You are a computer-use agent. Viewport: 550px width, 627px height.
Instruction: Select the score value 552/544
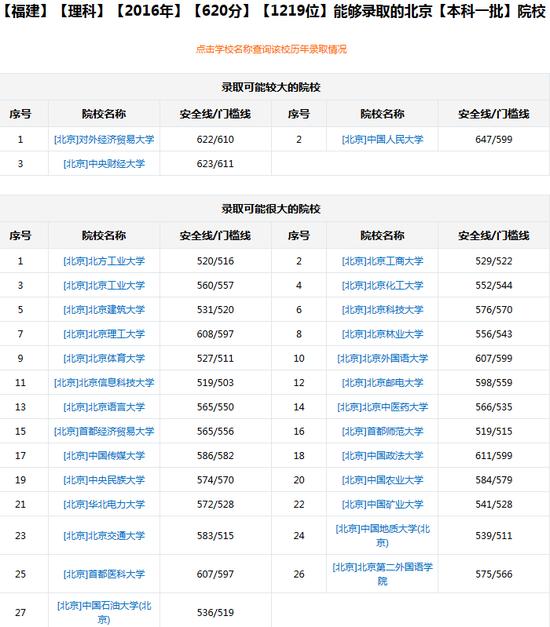pyautogui.click(x=494, y=286)
